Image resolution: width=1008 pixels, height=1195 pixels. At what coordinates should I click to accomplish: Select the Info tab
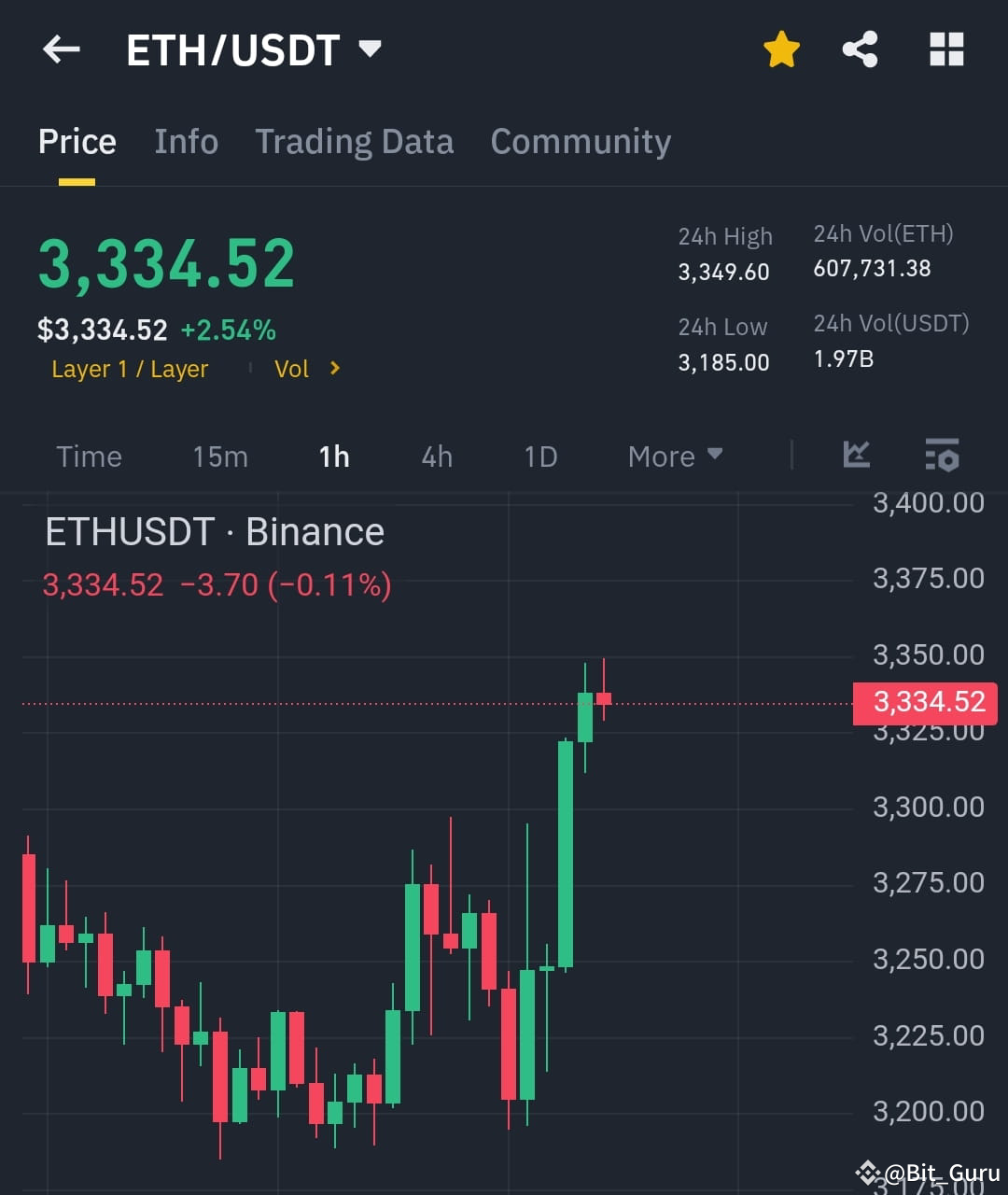(186, 141)
